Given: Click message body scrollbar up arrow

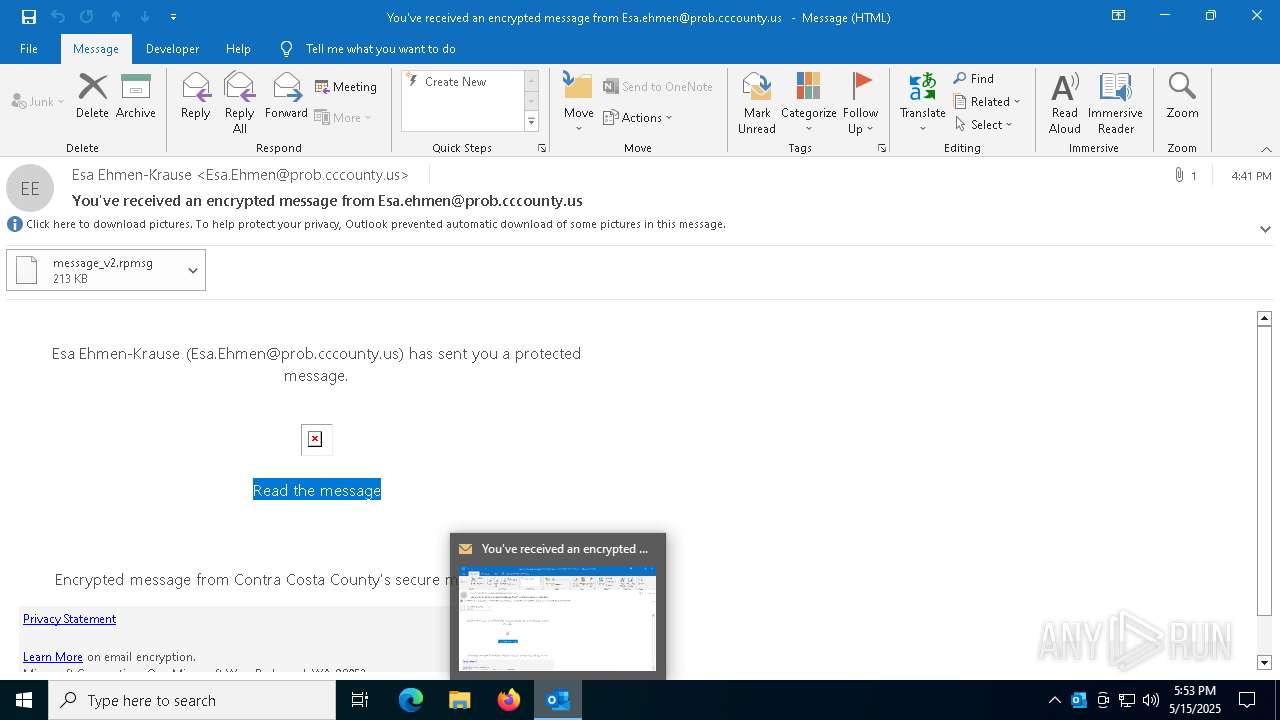Looking at the screenshot, I should 1264,318.
